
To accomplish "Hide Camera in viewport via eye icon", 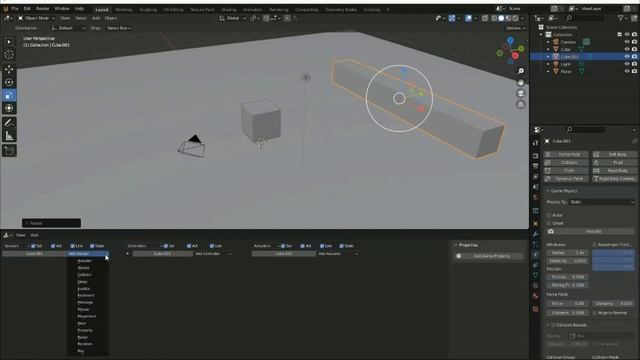I will pyautogui.click(x=627, y=42).
